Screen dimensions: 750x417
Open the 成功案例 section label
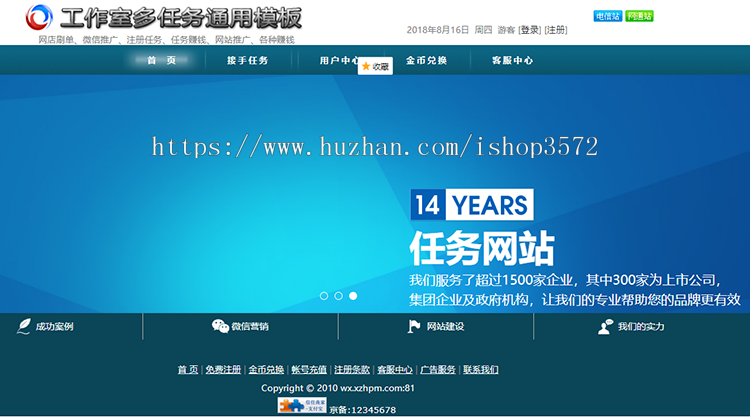[55, 327]
